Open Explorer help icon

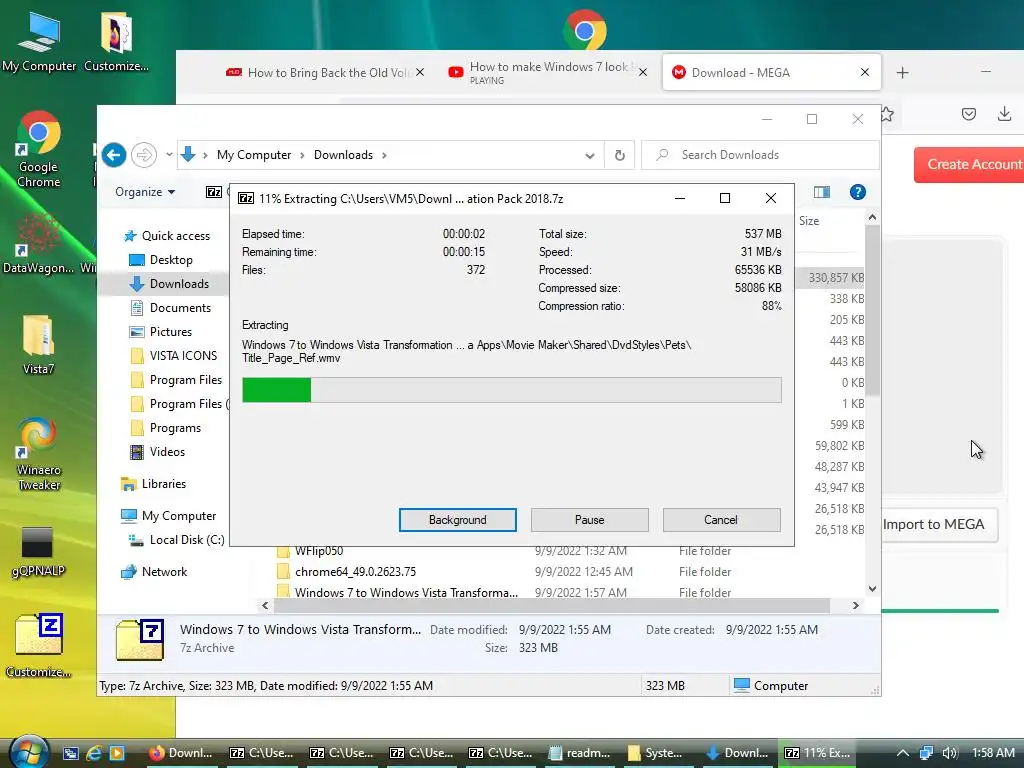(x=857, y=192)
